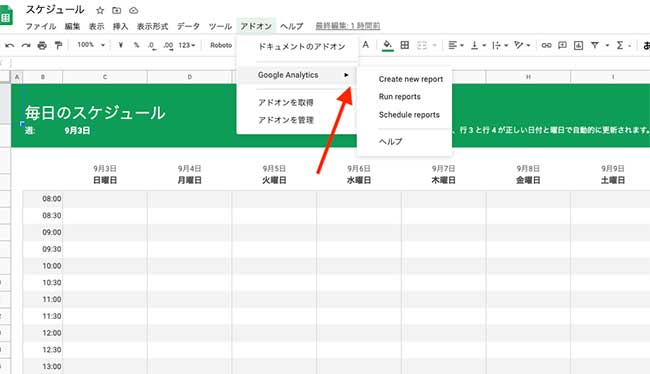Open the 表示形式 menu
Image resolution: width=650 pixels, height=374 pixels.
152,26
